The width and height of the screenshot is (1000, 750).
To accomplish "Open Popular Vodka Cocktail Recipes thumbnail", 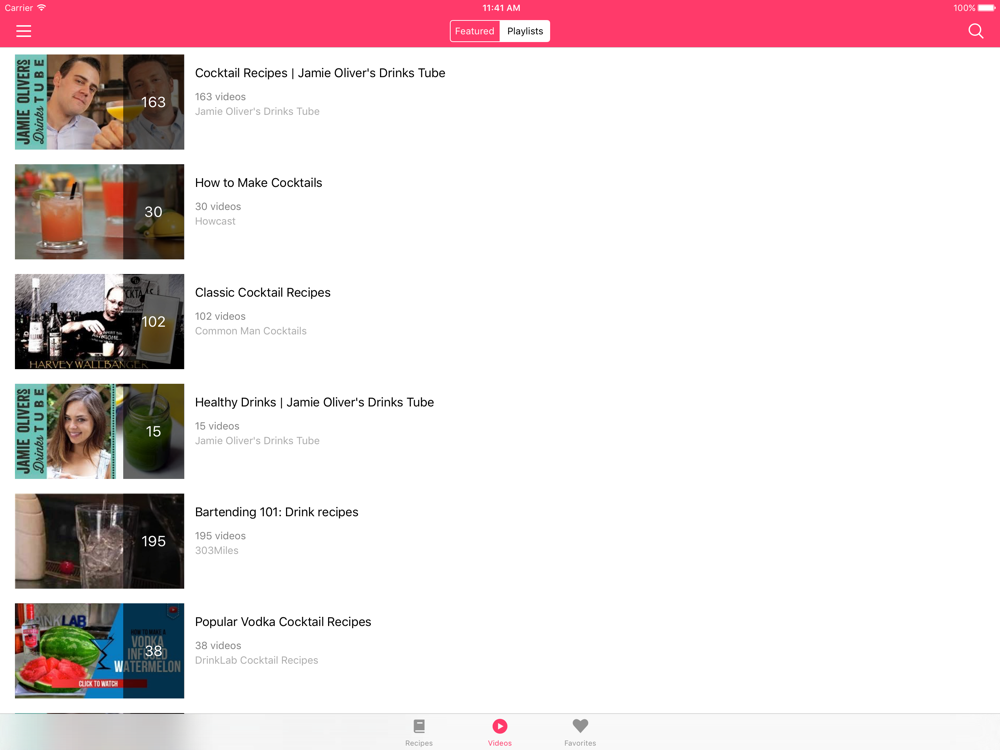I will [99, 651].
